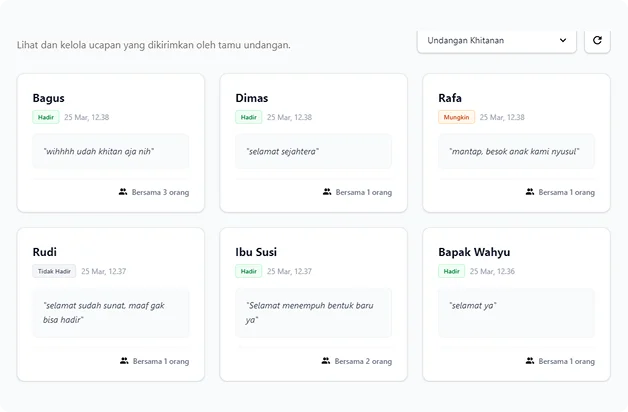628x412 pixels.
Task: Click Rafa's "mantap, besok anak kami nyusul" message
Action: click(515, 152)
